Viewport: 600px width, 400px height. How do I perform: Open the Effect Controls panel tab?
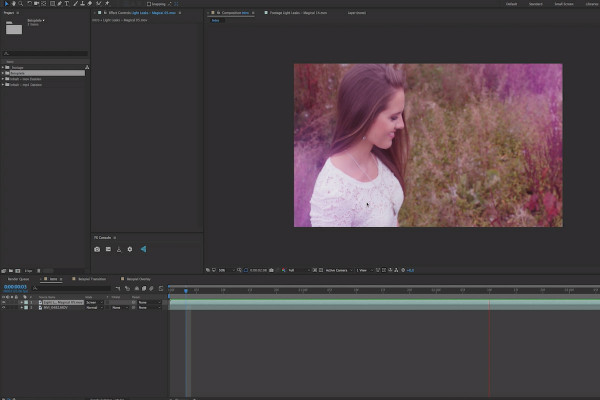(142, 13)
